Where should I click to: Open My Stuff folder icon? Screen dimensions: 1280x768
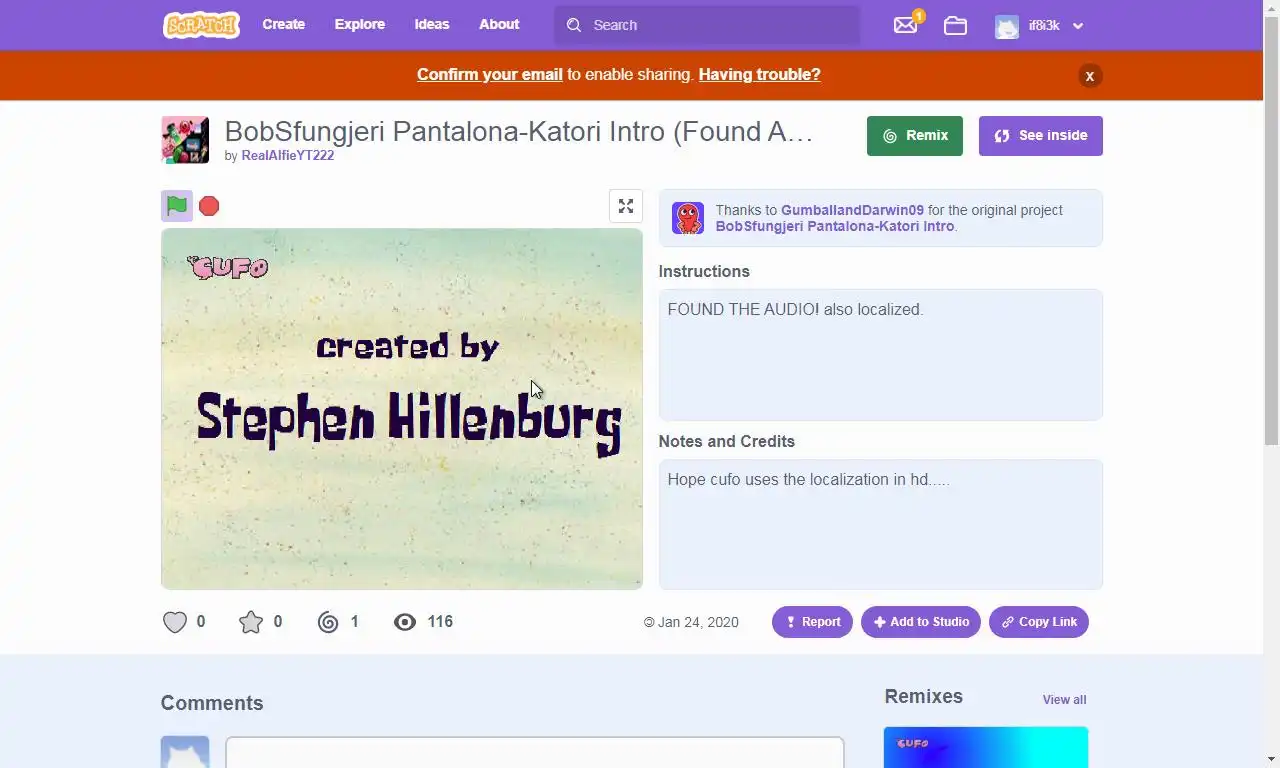(955, 26)
